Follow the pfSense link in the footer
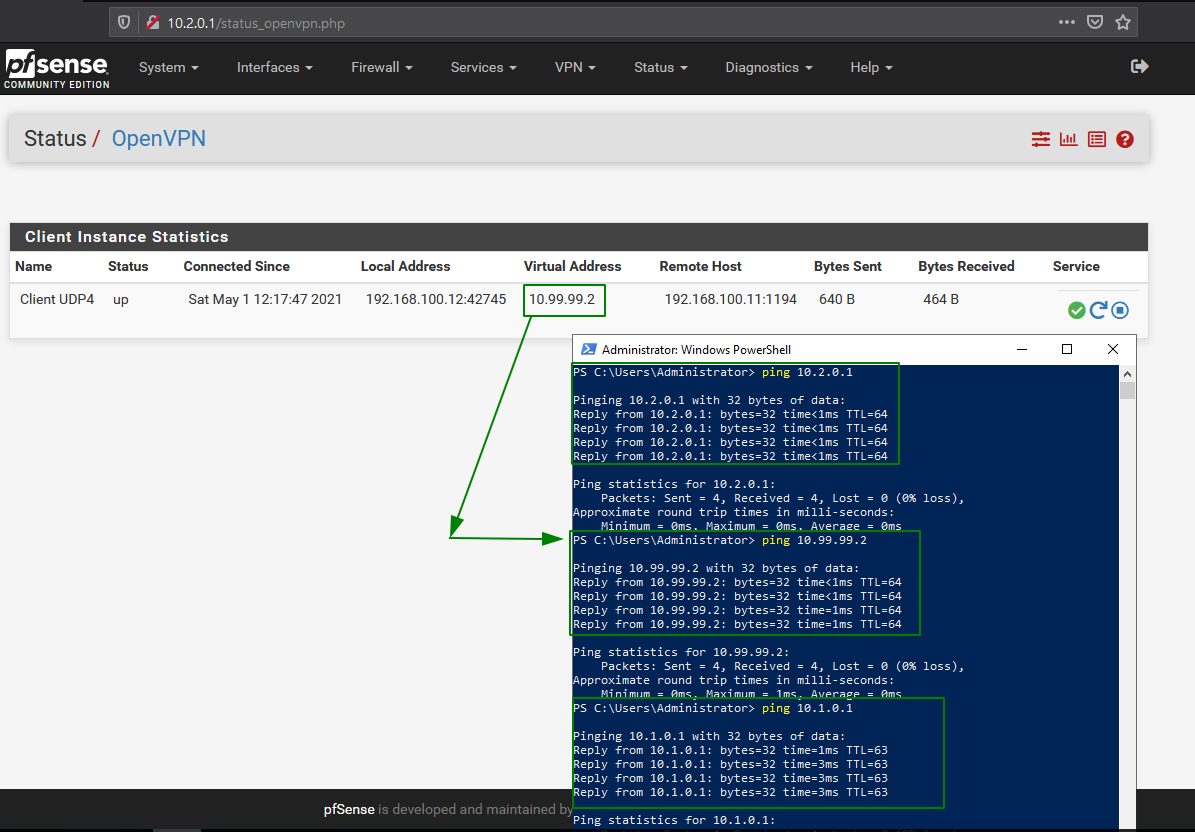1195x832 pixels. [x=349, y=809]
